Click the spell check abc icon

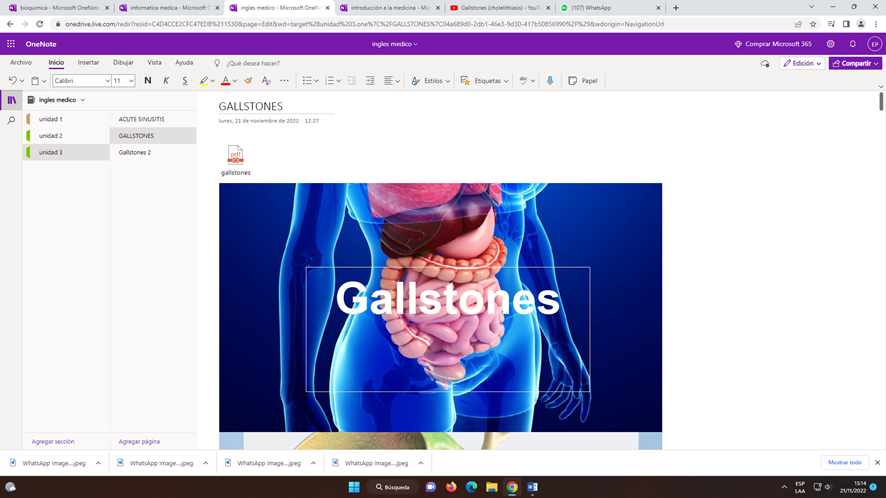[x=523, y=81]
